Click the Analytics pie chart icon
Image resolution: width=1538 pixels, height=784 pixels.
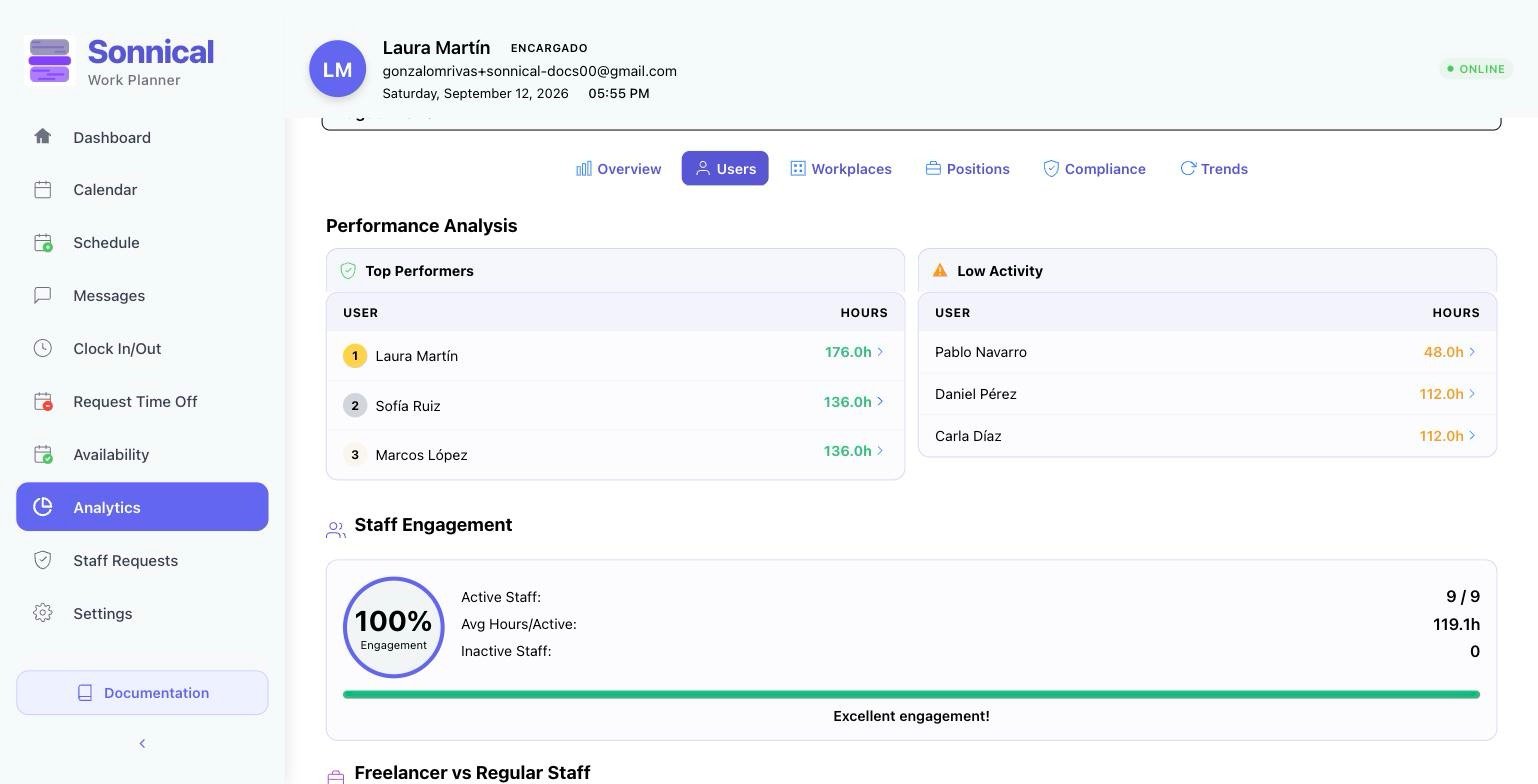tap(42, 507)
